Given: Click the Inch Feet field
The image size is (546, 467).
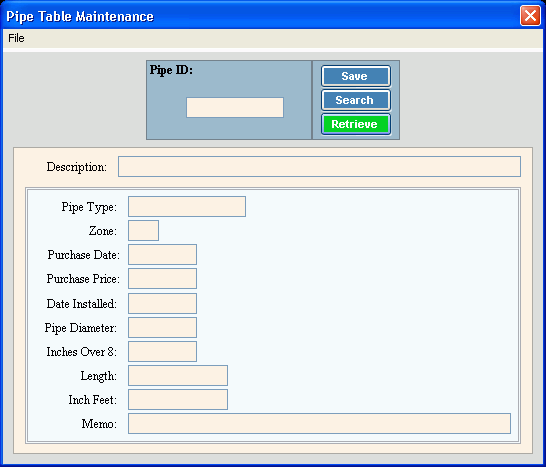Looking at the screenshot, I should click(x=178, y=400).
